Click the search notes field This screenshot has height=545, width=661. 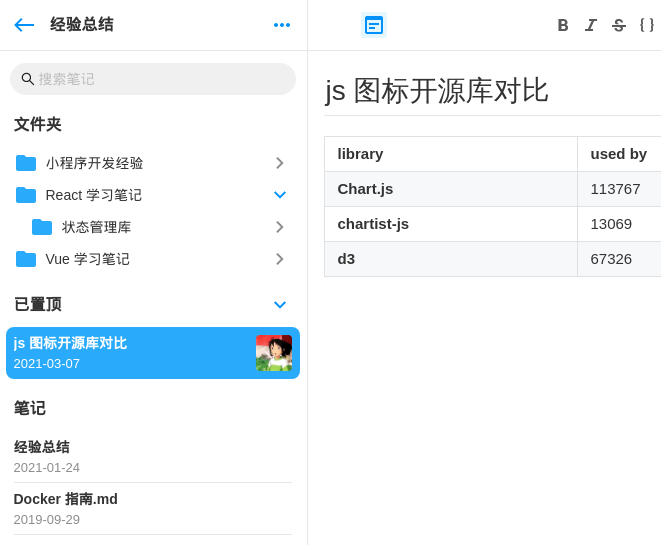tap(153, 79)
